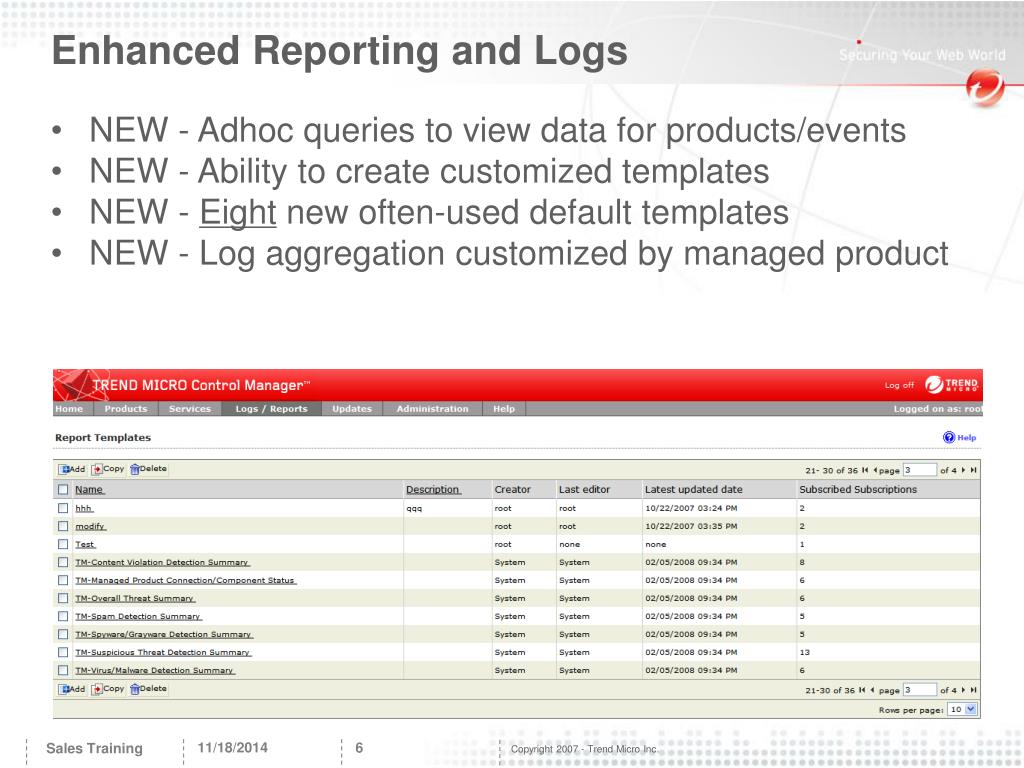Toggle the select-all checkbox in header row
Image resolution: width=1024 pixels, height=768 pixels.
coord(63,489)
